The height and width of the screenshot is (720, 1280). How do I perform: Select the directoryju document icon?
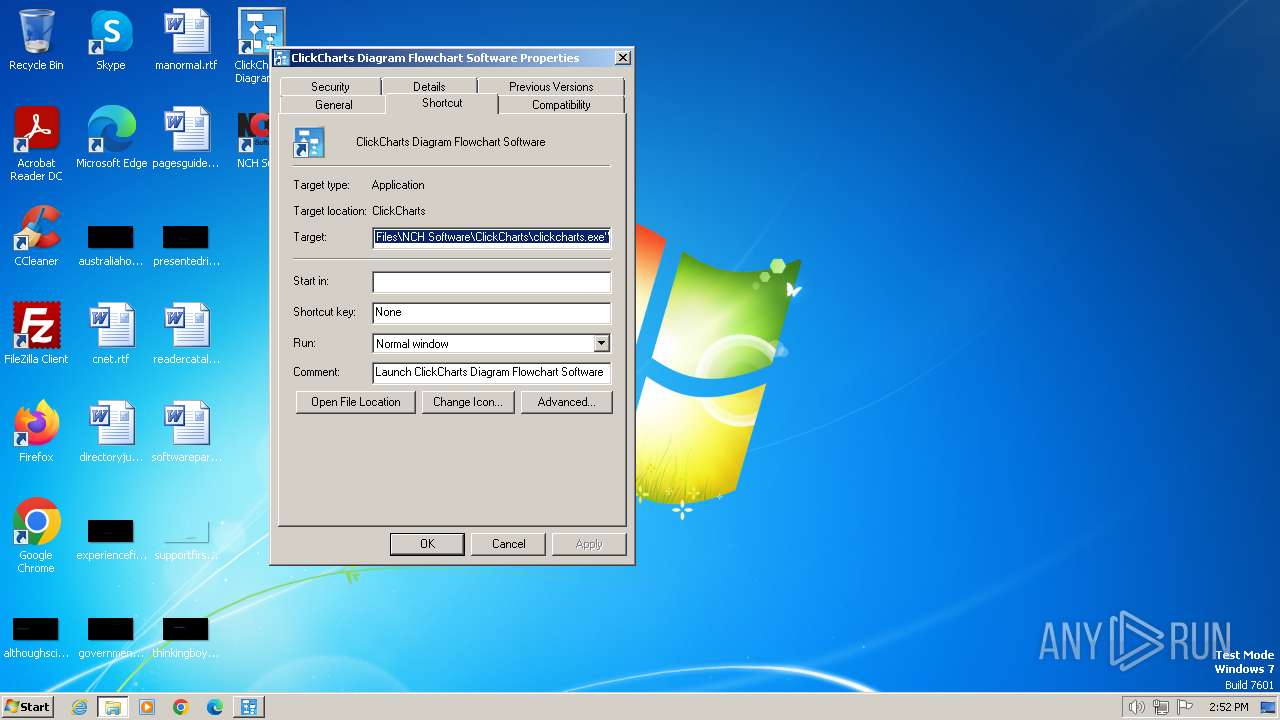[110, 432]
